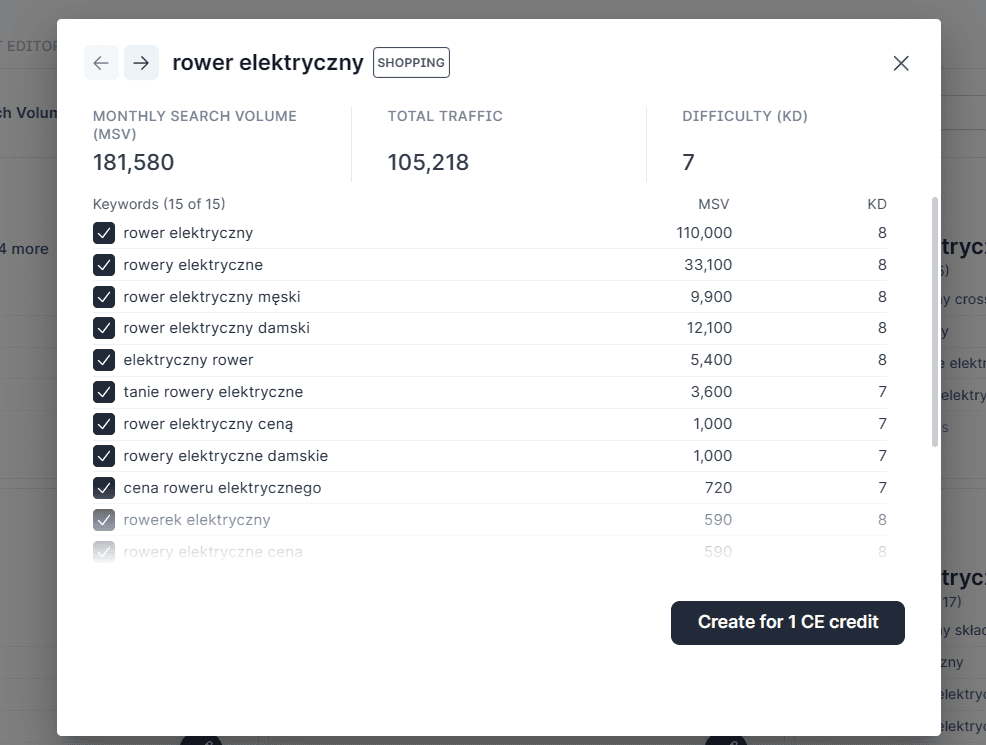Click the KD column header
The height and width of the screenshot is (745, 986).
pyautogui.click(x=876, y=204)
